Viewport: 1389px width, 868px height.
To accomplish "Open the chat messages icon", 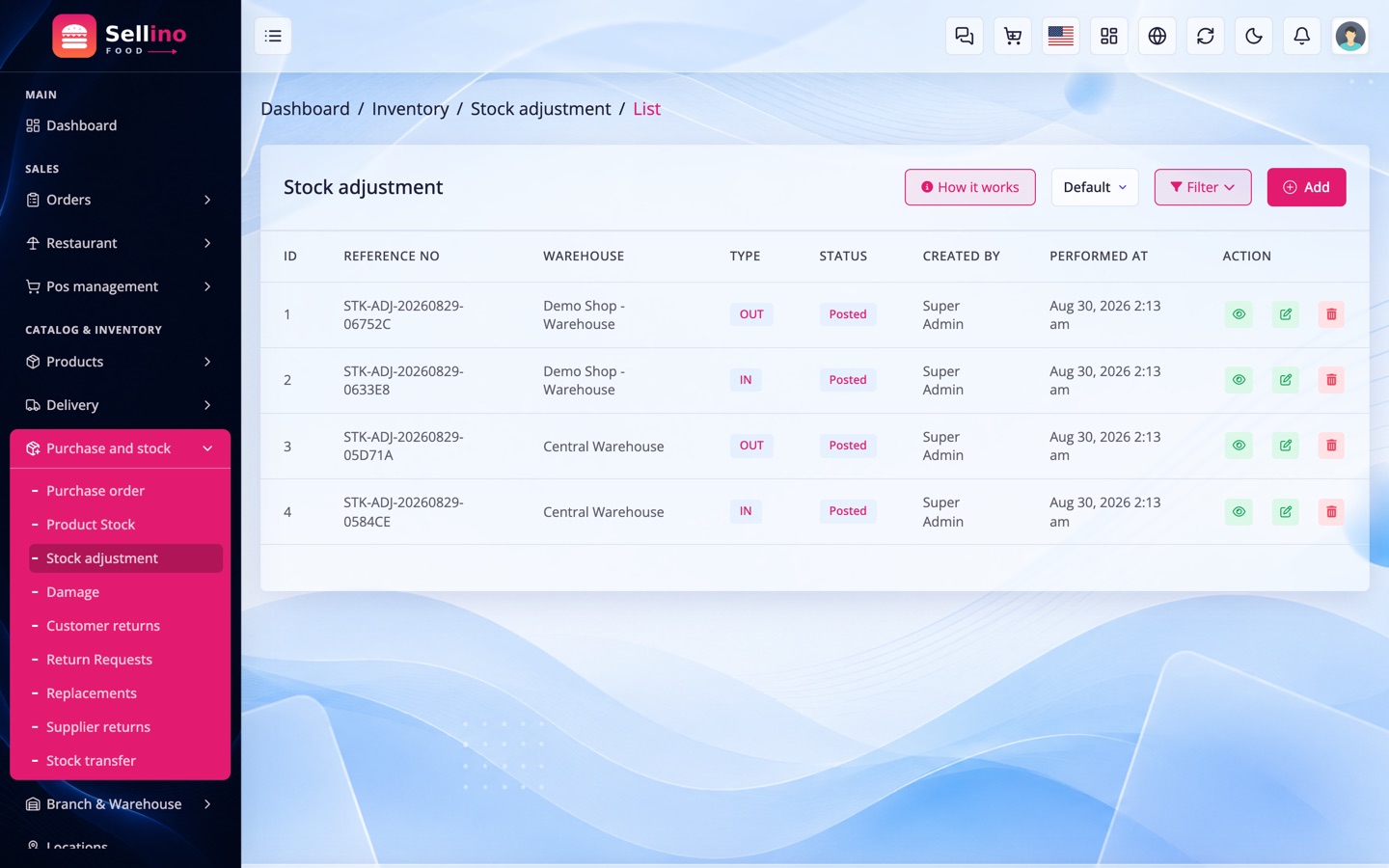I will [x=965, y=37].
